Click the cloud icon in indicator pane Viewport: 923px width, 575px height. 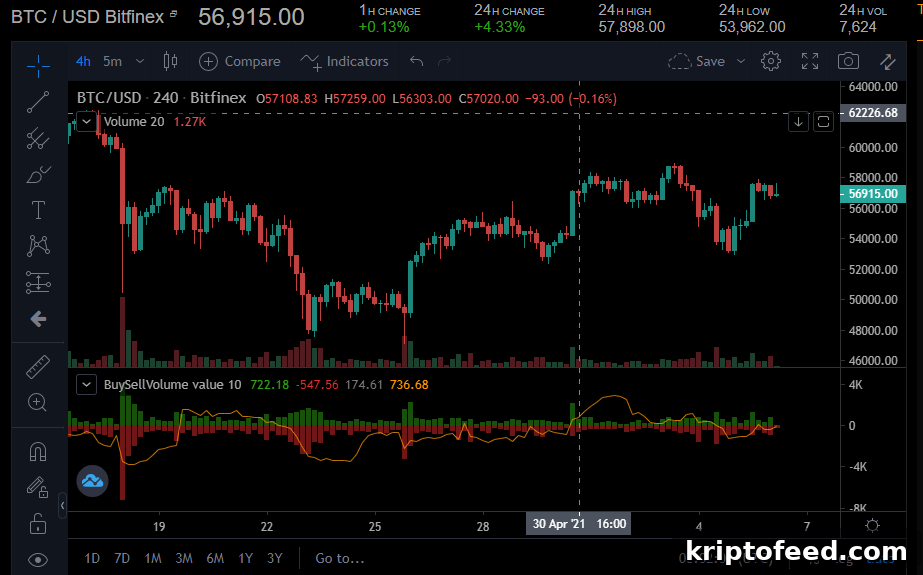[x=92, y=481]
